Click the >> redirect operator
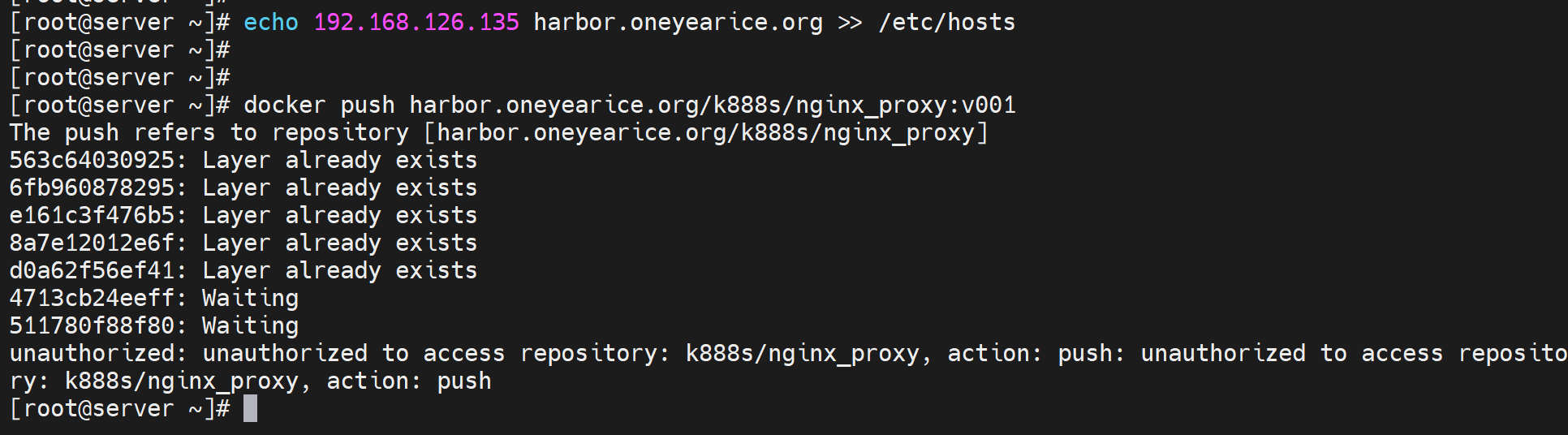This screenshot has width=1568, height=435. pos(850,23)
